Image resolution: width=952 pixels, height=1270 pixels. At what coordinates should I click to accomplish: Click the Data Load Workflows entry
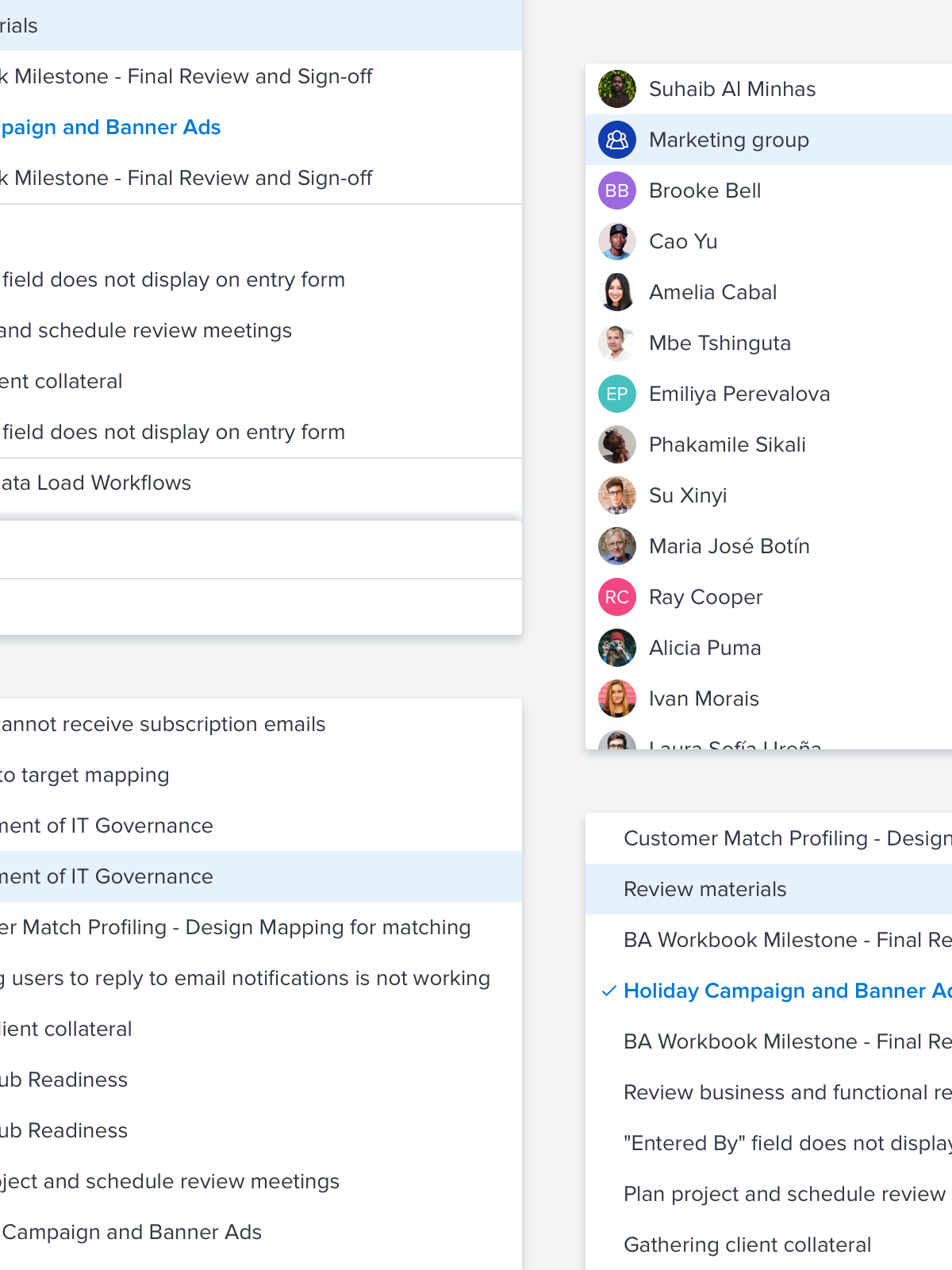tap(95, 483)
